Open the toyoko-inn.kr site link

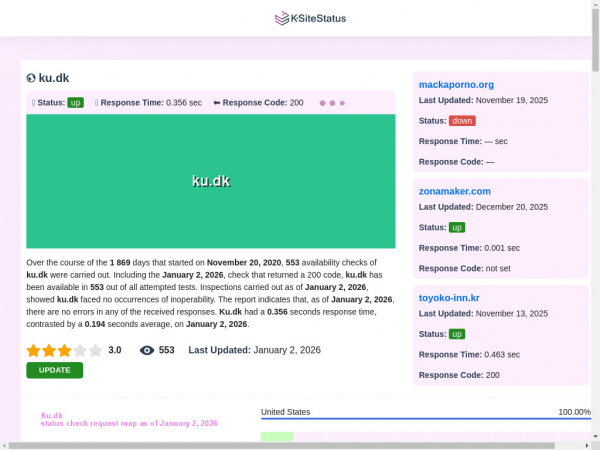point(449,298)
